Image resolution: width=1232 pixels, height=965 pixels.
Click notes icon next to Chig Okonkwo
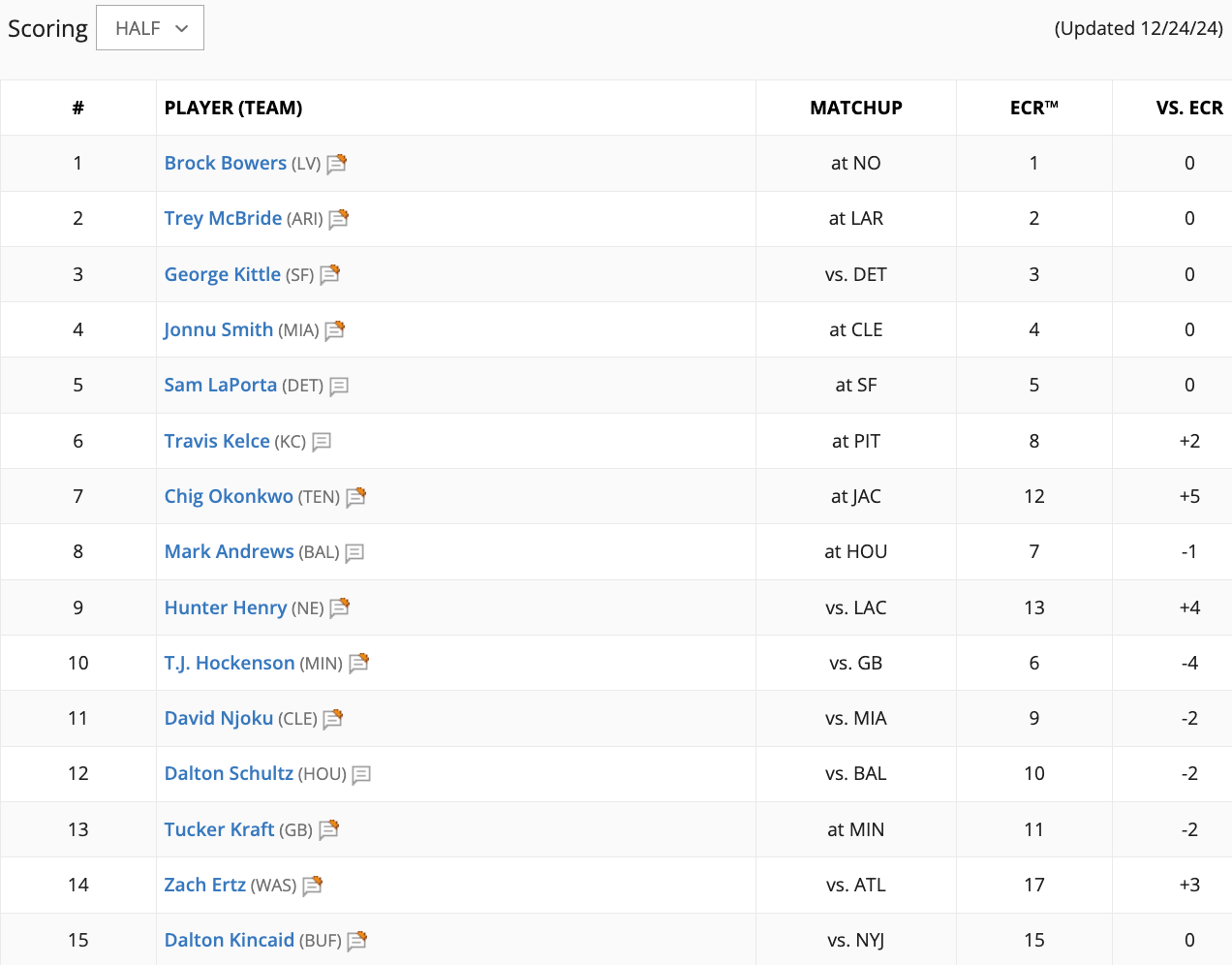point(355,497)
